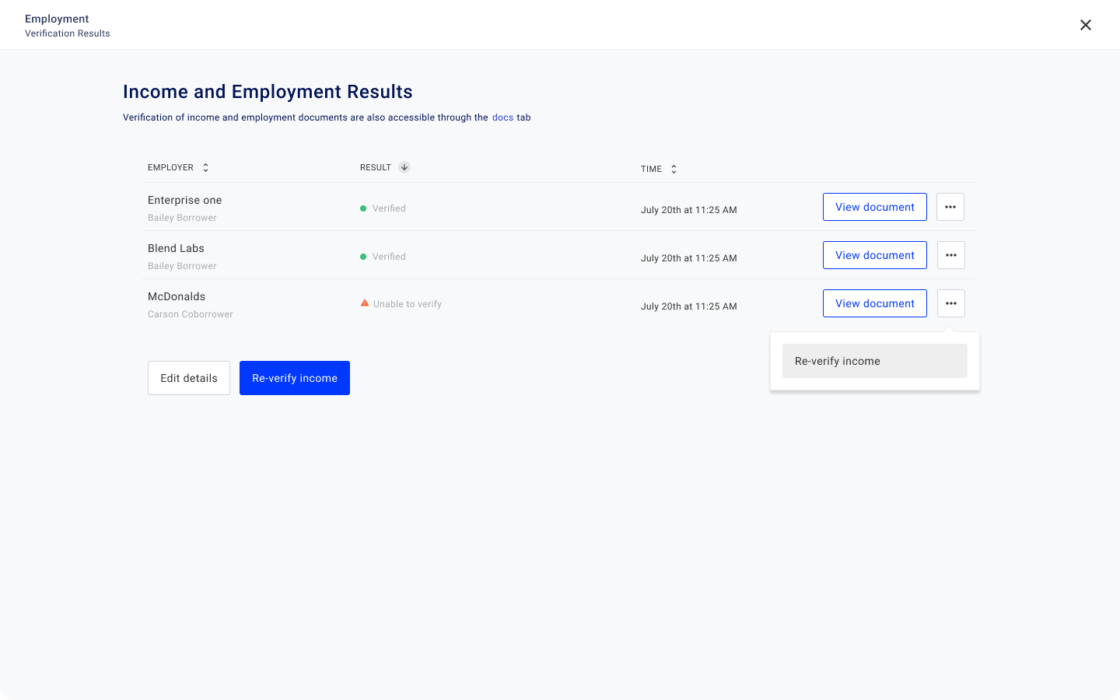Open the ellipsis menu for Blend Labs row
This screenshot has width=1120, height=700.
950,255
